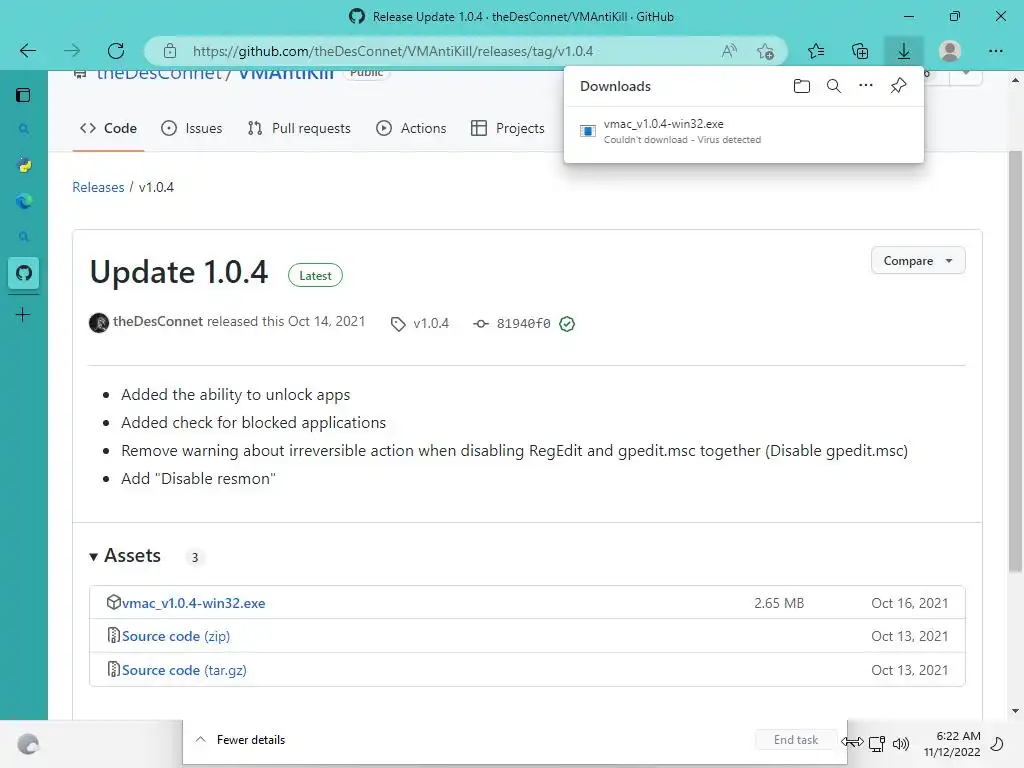1024x768 pixels.
Task: Open the v1.0.4 tag link
Action: (x=420, y=323)
